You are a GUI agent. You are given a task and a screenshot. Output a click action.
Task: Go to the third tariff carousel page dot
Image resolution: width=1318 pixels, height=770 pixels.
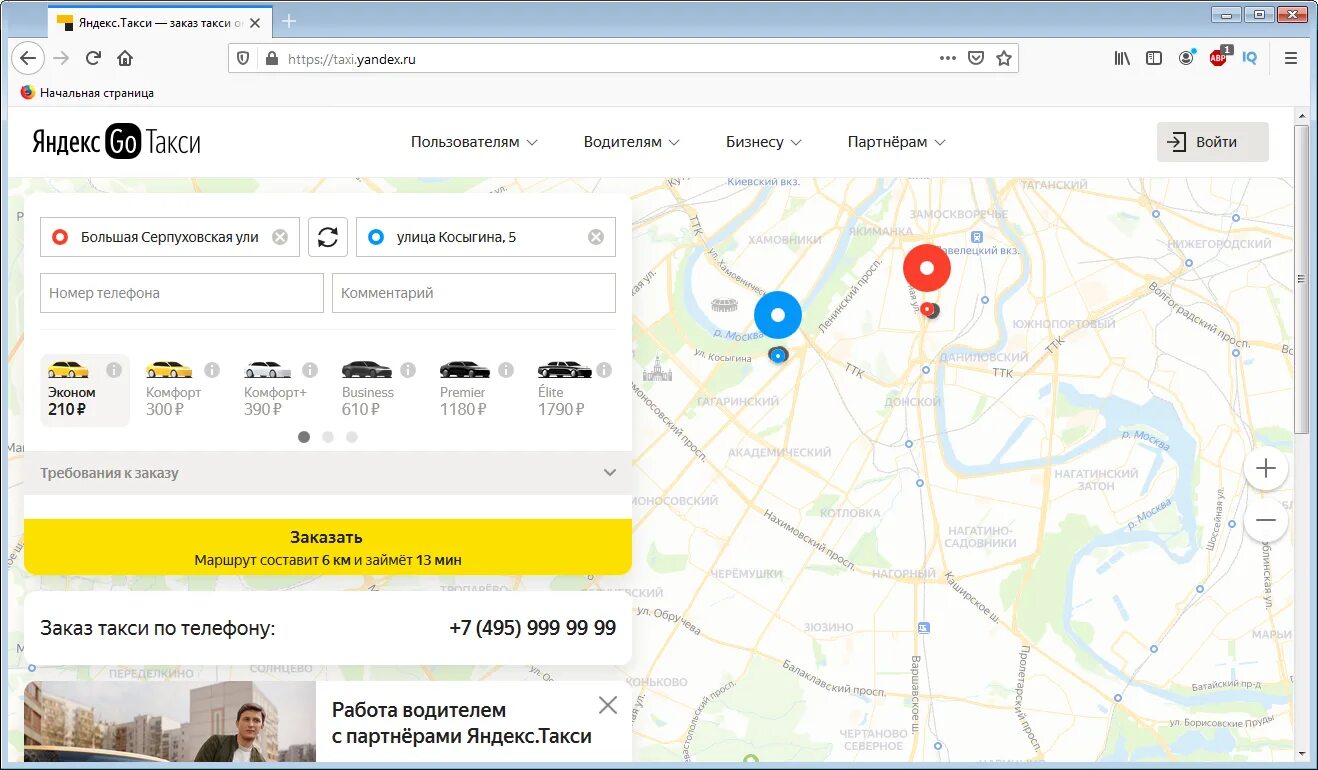(352, 437)
